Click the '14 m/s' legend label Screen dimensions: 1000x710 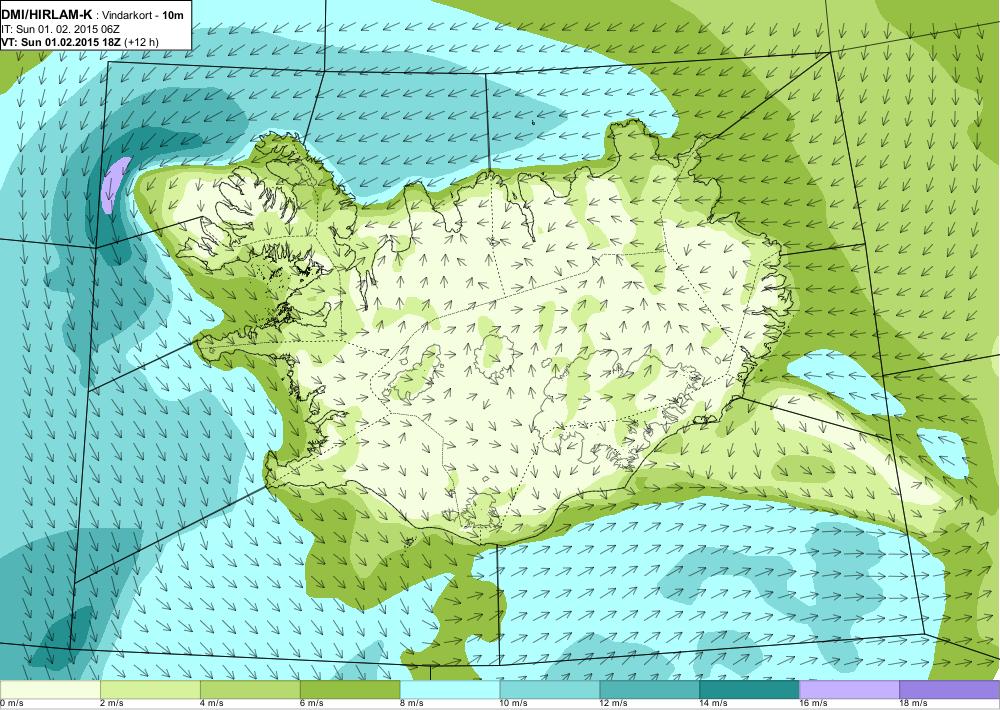714,704
